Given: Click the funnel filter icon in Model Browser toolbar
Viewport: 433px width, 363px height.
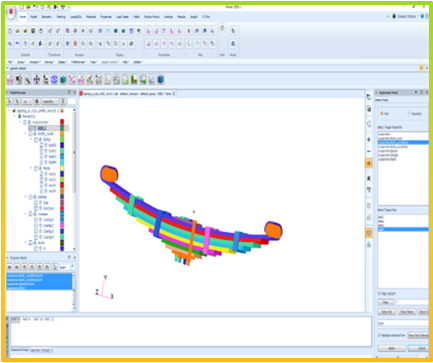Looking at the screenshot, I should tap(63, 101).
